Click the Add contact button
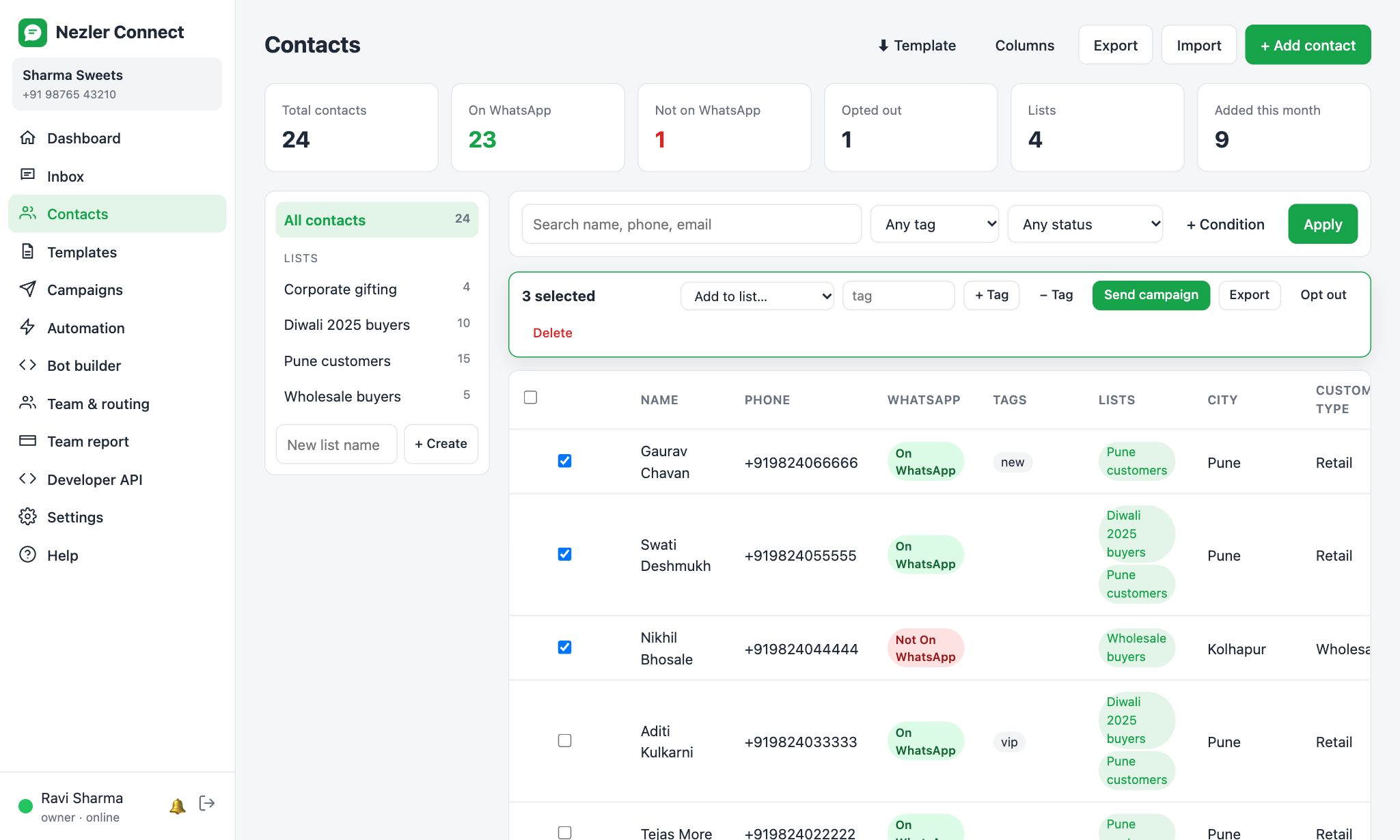Viewport: 1400px width, 840px height. tap(1308, 45)
